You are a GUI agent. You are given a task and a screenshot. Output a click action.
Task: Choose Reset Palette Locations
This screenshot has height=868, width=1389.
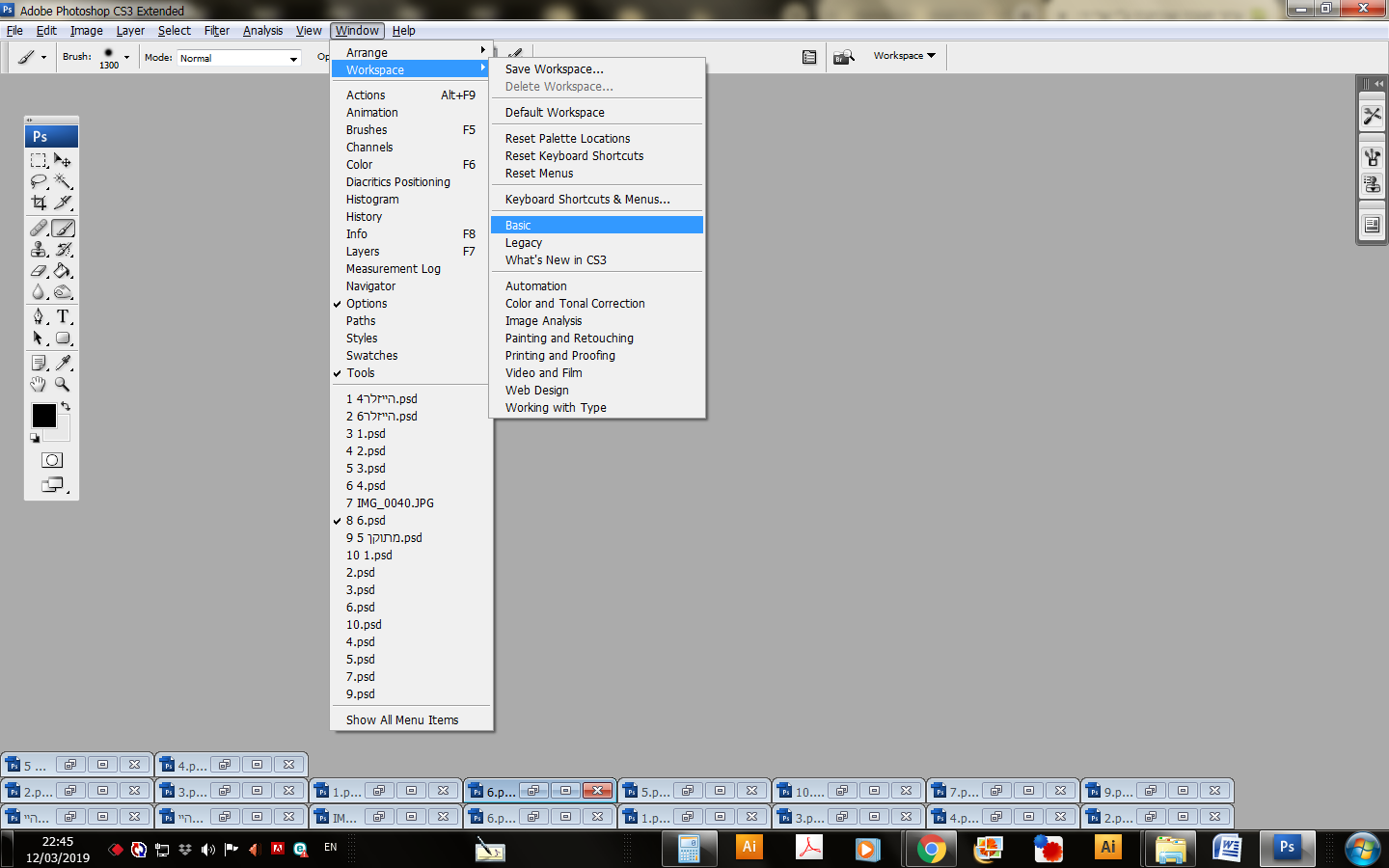[x=597, y=139]
